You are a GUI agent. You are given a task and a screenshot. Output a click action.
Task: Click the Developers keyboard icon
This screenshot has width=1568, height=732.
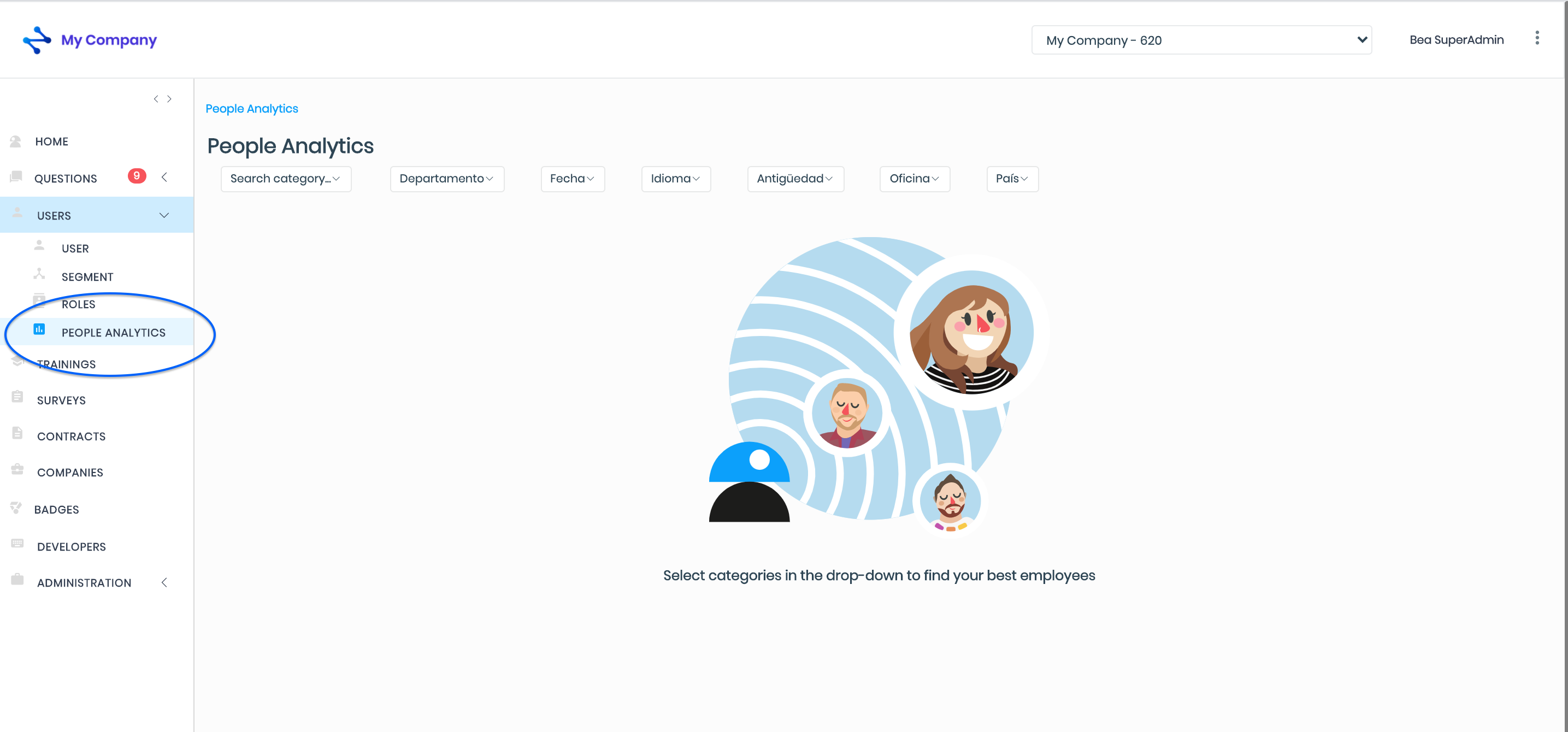coord(17,543)
